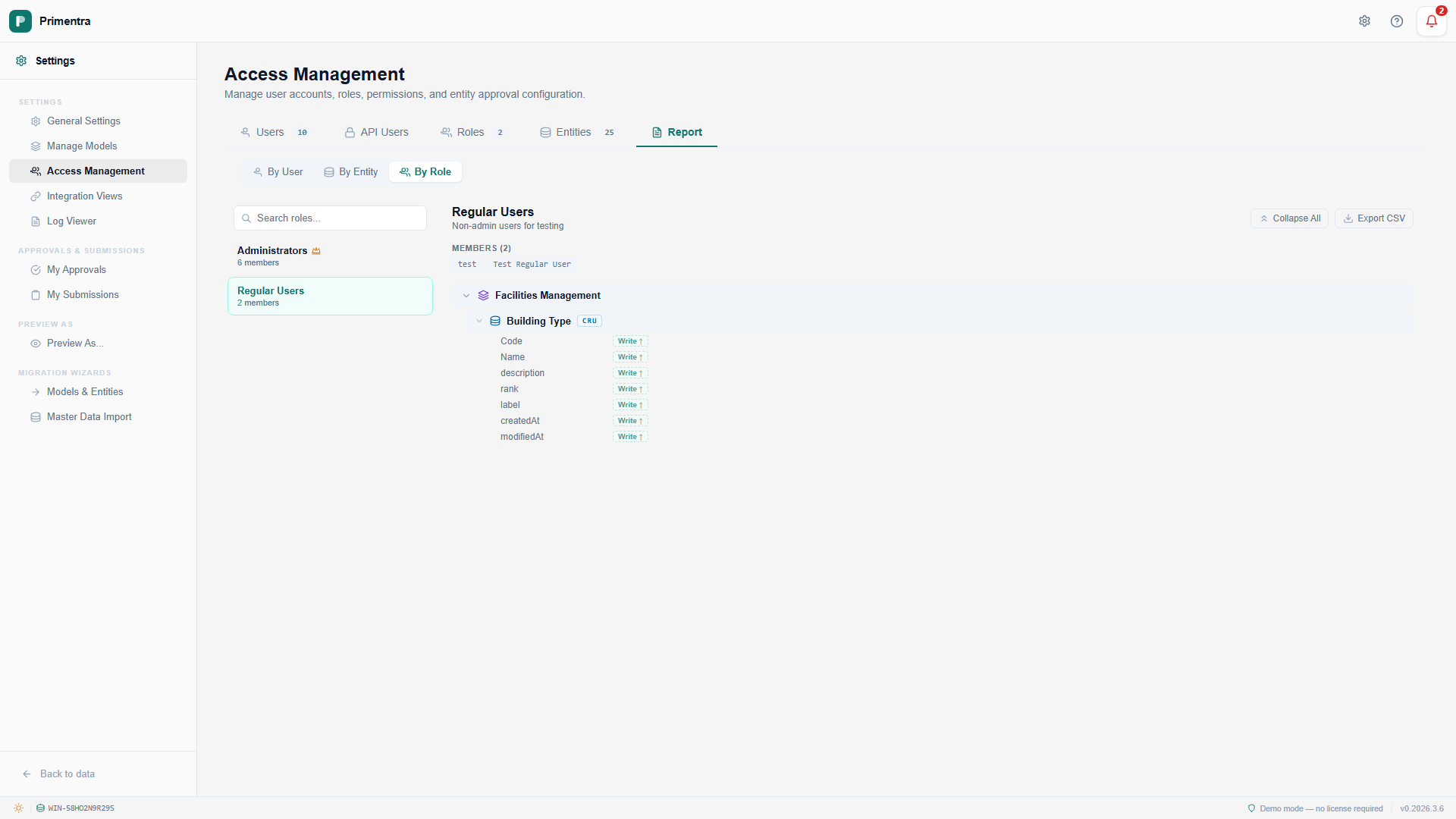Click the crown icon next to Administrators
The image size is (1456, 819).
click(x=316, y=251)
